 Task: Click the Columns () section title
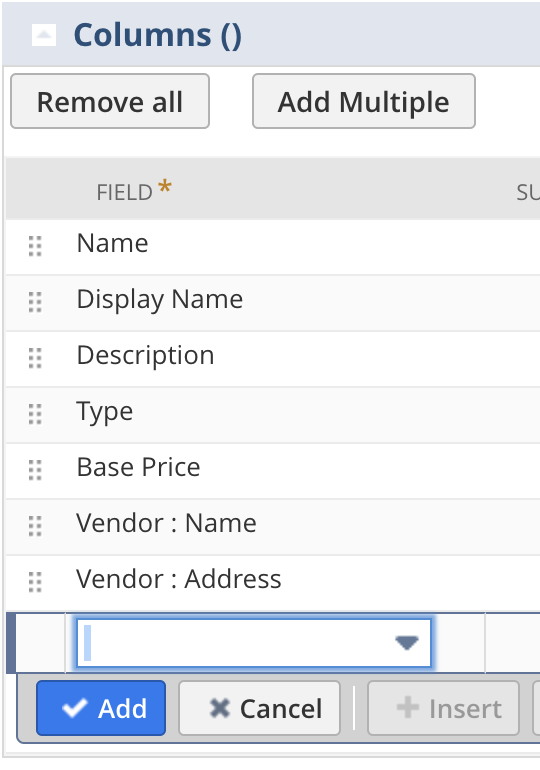click(158, 35)
